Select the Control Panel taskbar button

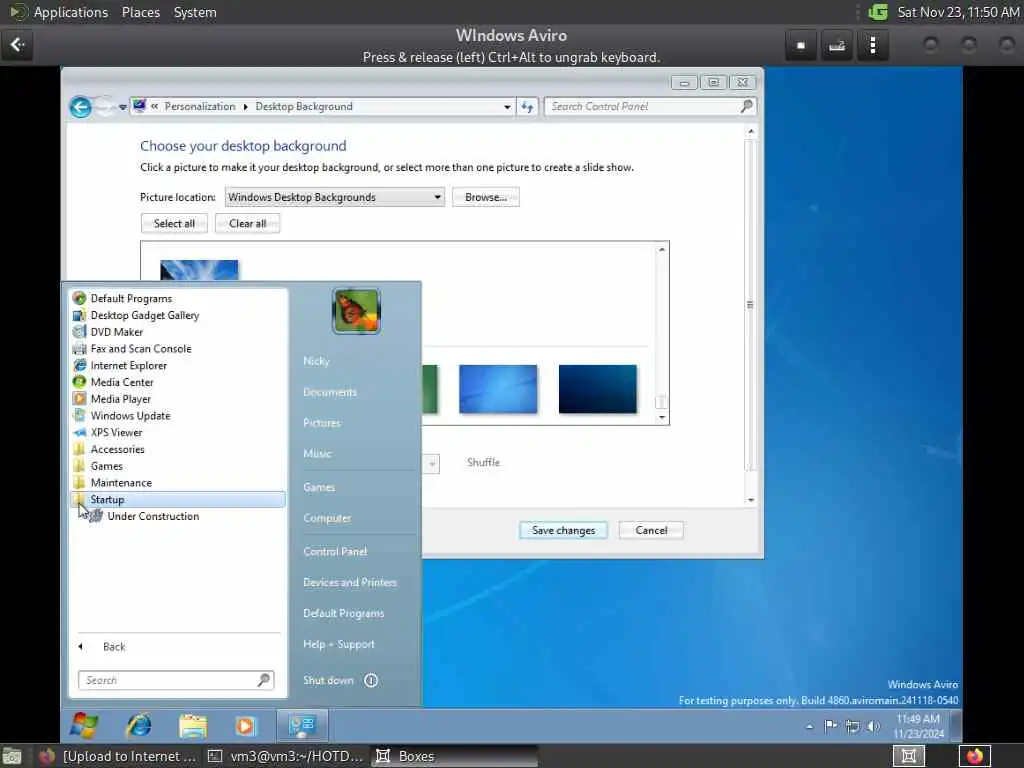click(303, 726)
